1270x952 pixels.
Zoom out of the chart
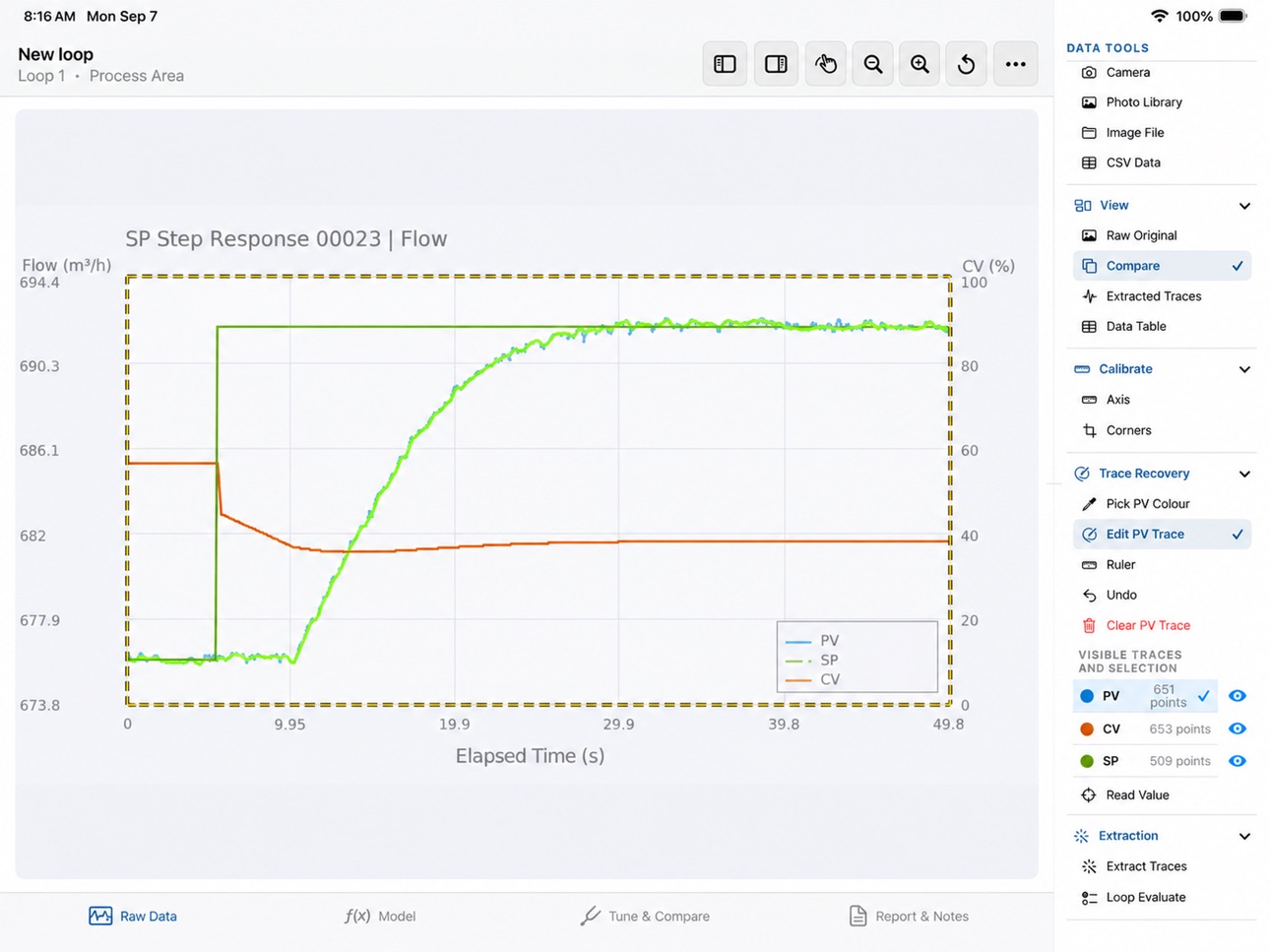coord(872,64)
